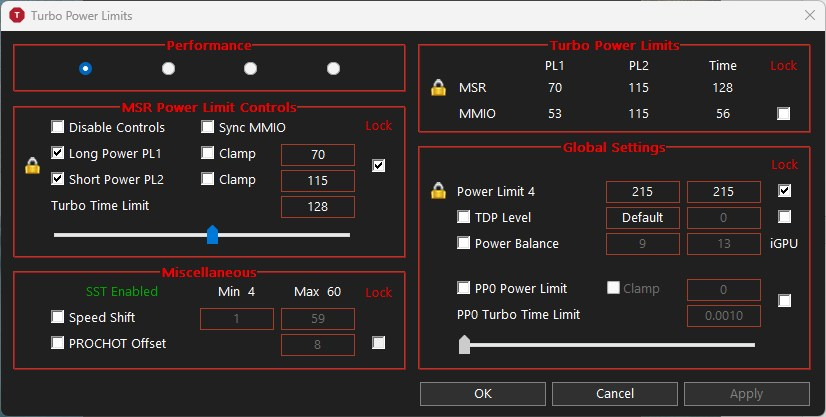Enable the Speed Shift checkbox
The height and width of the screenshot is (417, 826).
[57, 316]
